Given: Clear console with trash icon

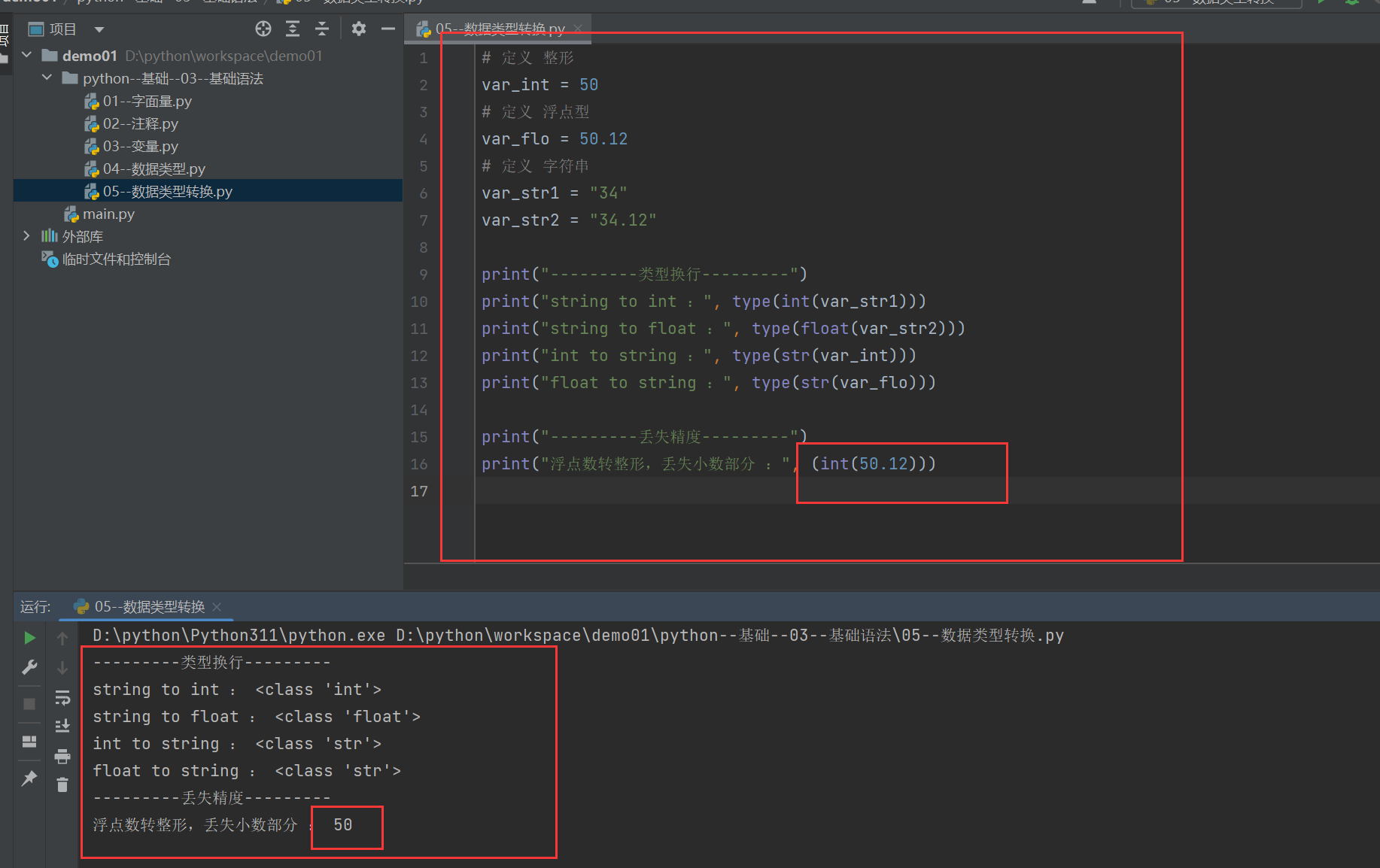Looking at the screenshot, I should coord(62,785).
